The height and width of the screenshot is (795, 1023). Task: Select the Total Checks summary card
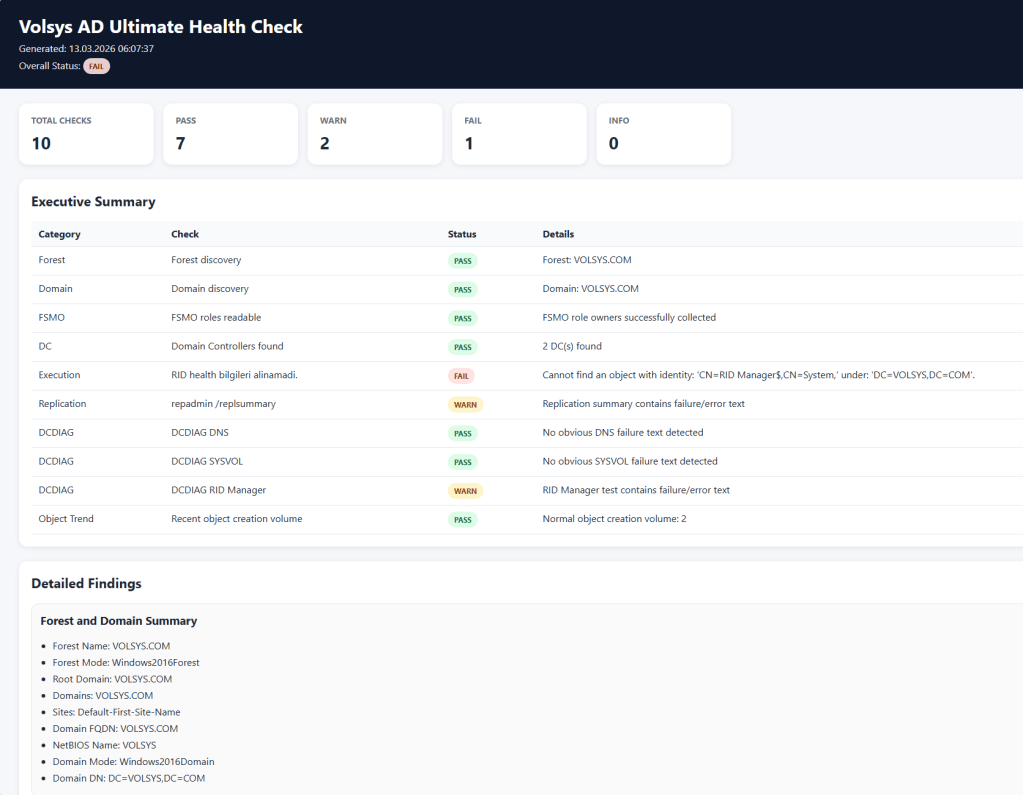[x=86, y=133]
